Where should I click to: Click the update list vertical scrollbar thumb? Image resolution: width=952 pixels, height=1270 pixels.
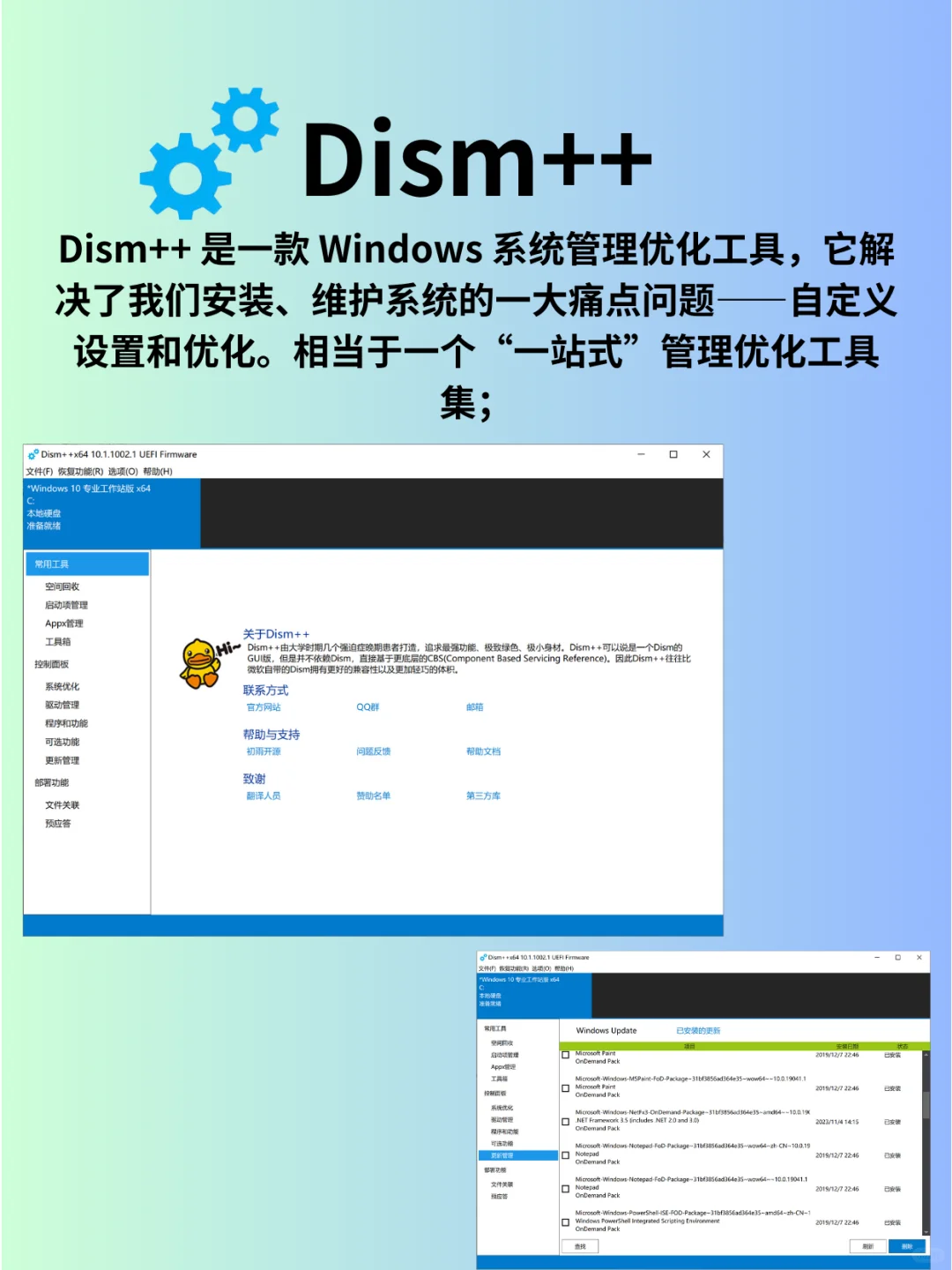(926, 1105)
